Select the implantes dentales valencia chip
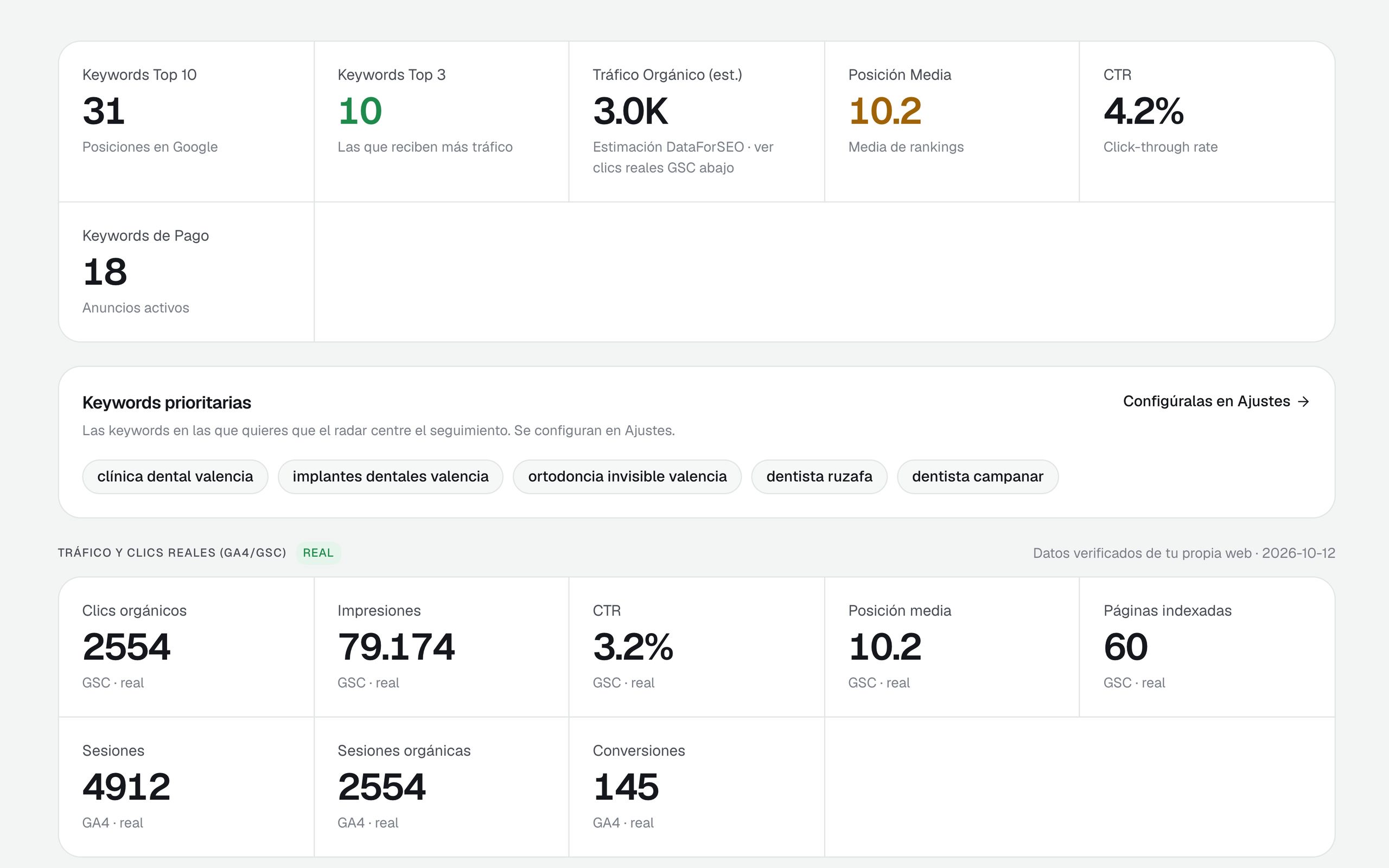Screen dimensions: 1389x868 point(390,476)
